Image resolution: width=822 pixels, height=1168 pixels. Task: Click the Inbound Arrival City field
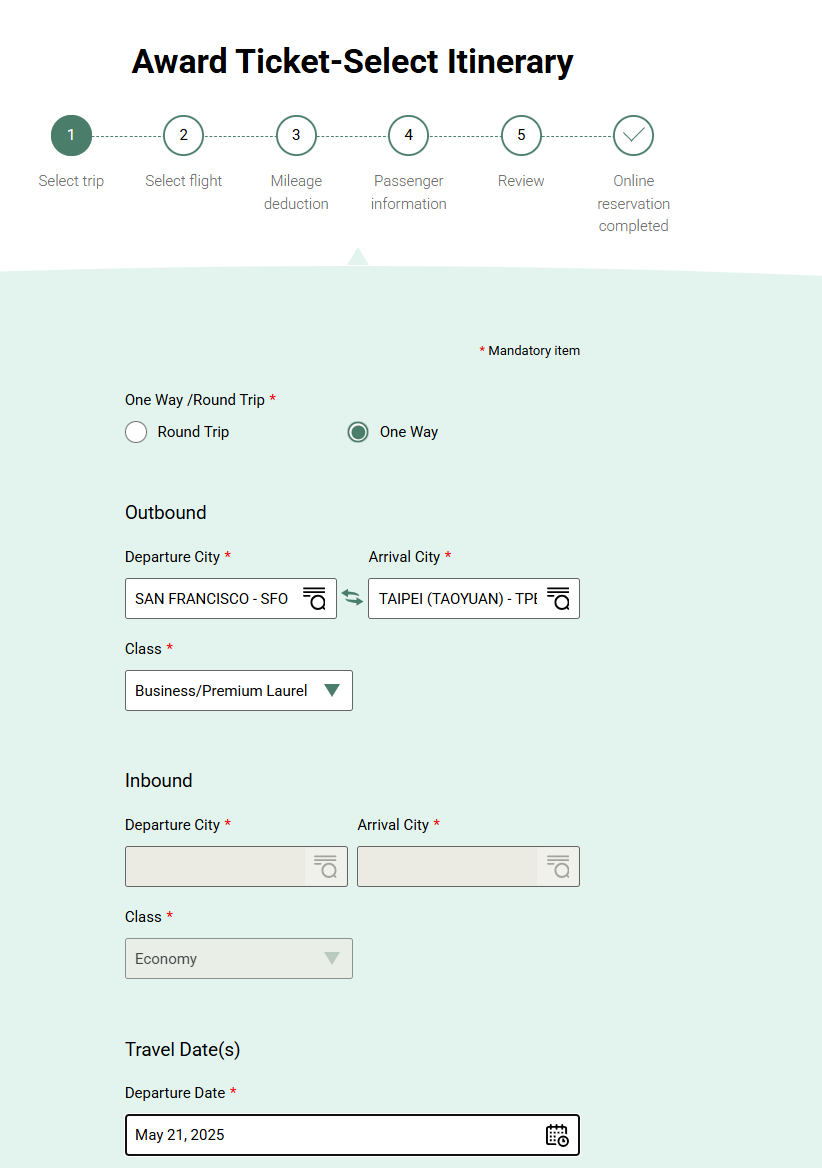point(468,866)
